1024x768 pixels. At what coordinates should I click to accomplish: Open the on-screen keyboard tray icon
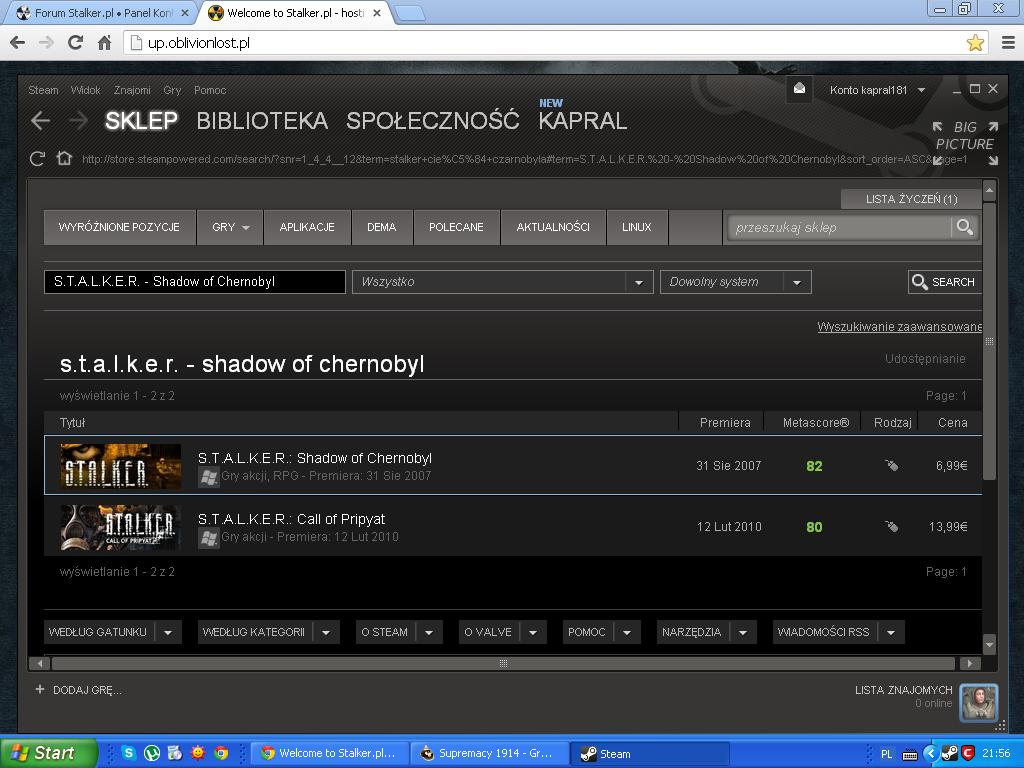point(910,754)
